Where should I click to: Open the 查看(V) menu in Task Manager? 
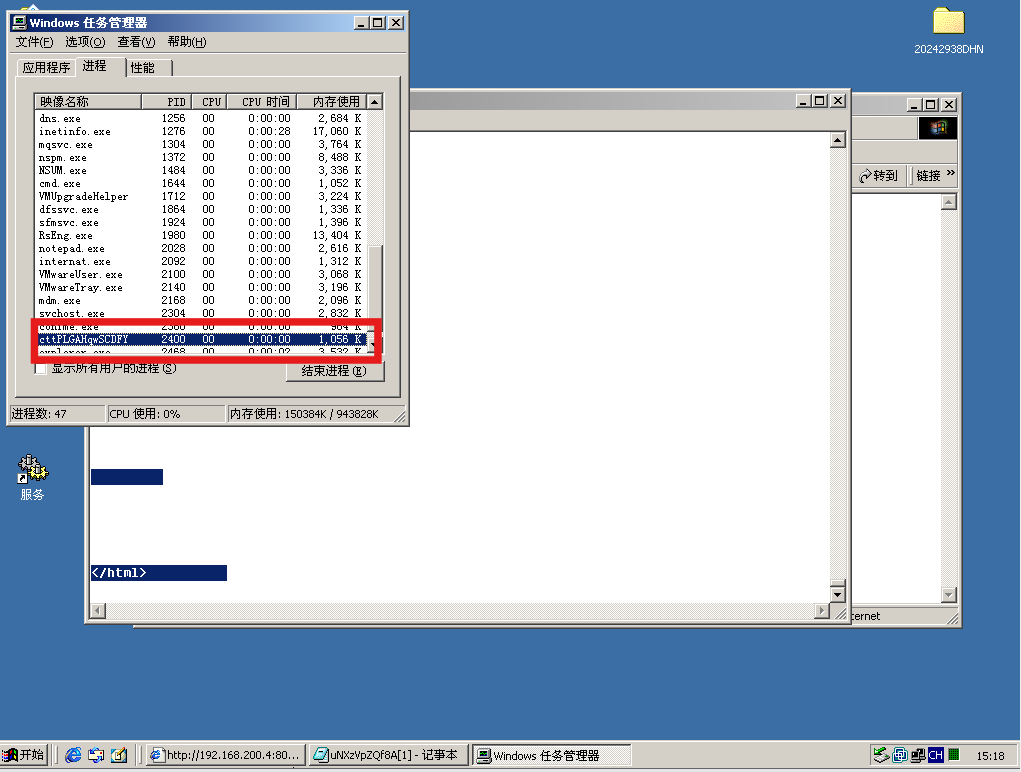[136, 42]
